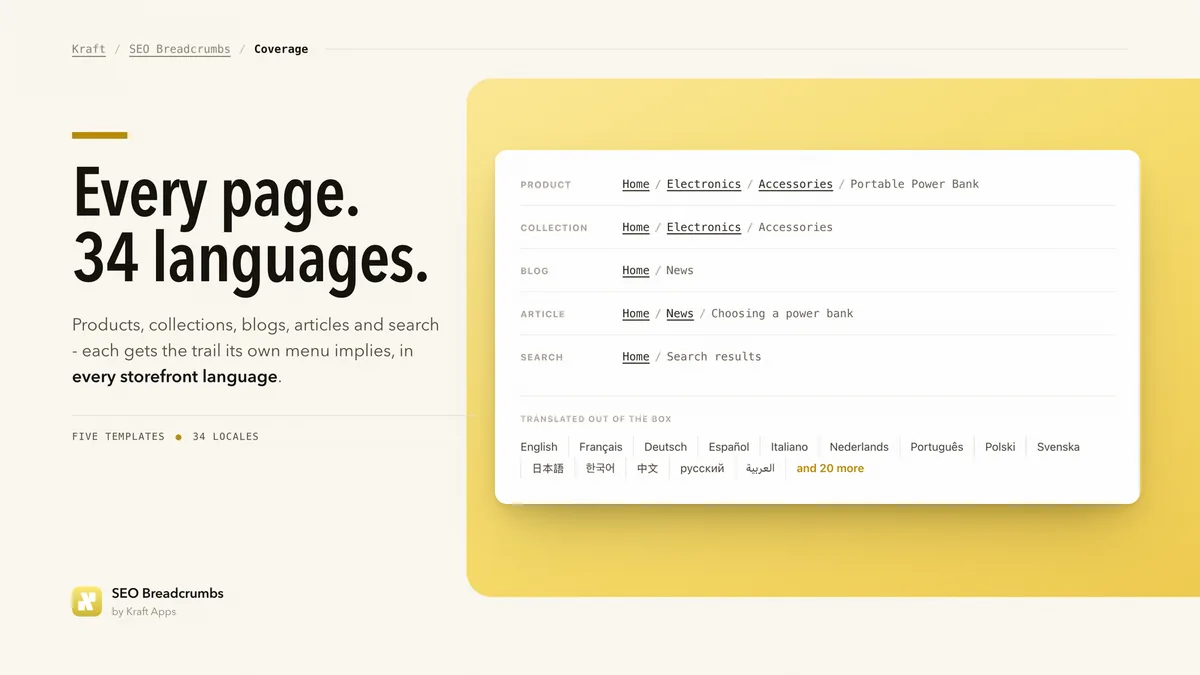
Task: Select Choosing a power bank text
Action: [x=783, y=313]
